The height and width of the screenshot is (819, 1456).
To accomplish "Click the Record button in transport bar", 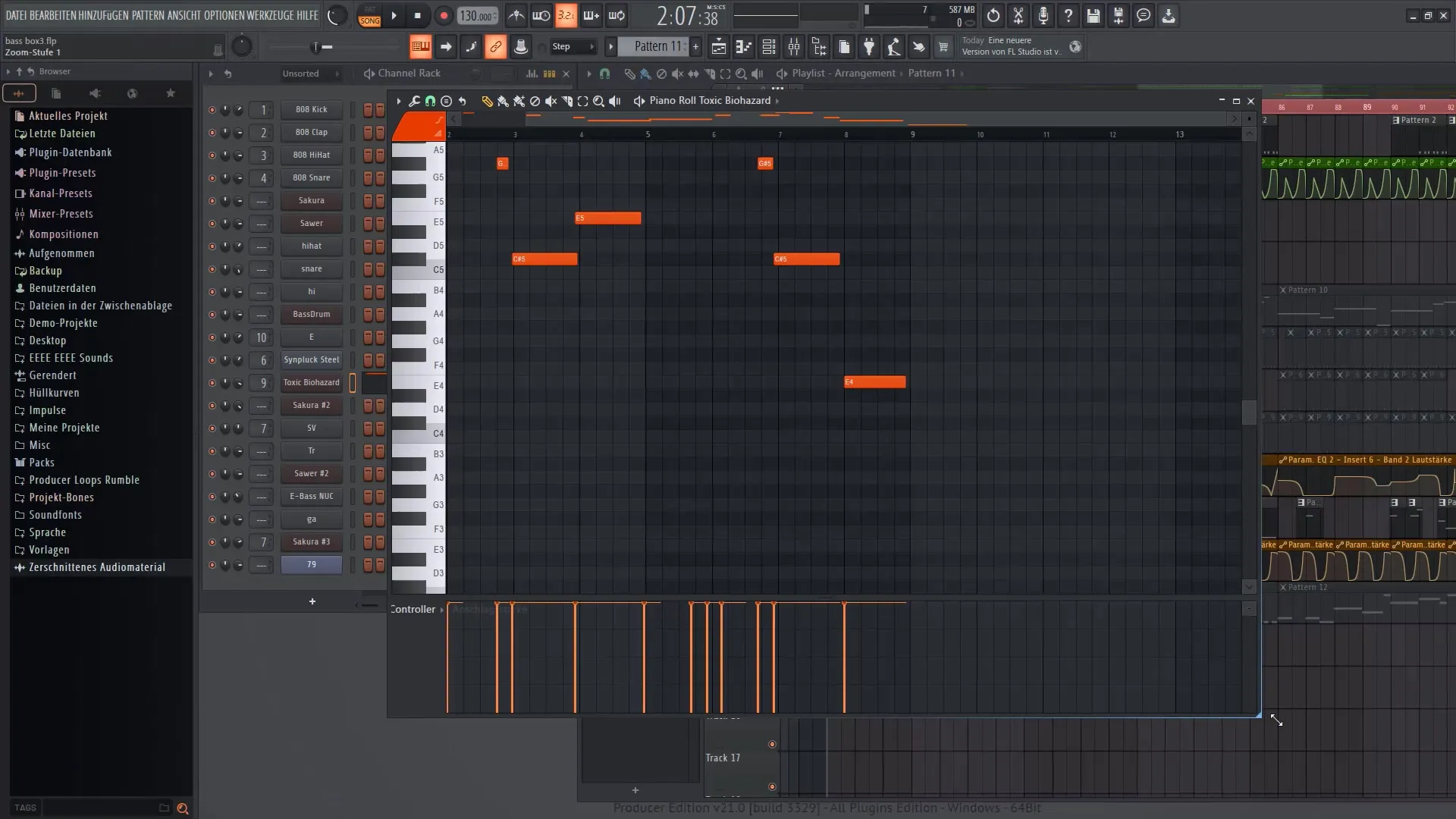I will [x=443, y=15].
